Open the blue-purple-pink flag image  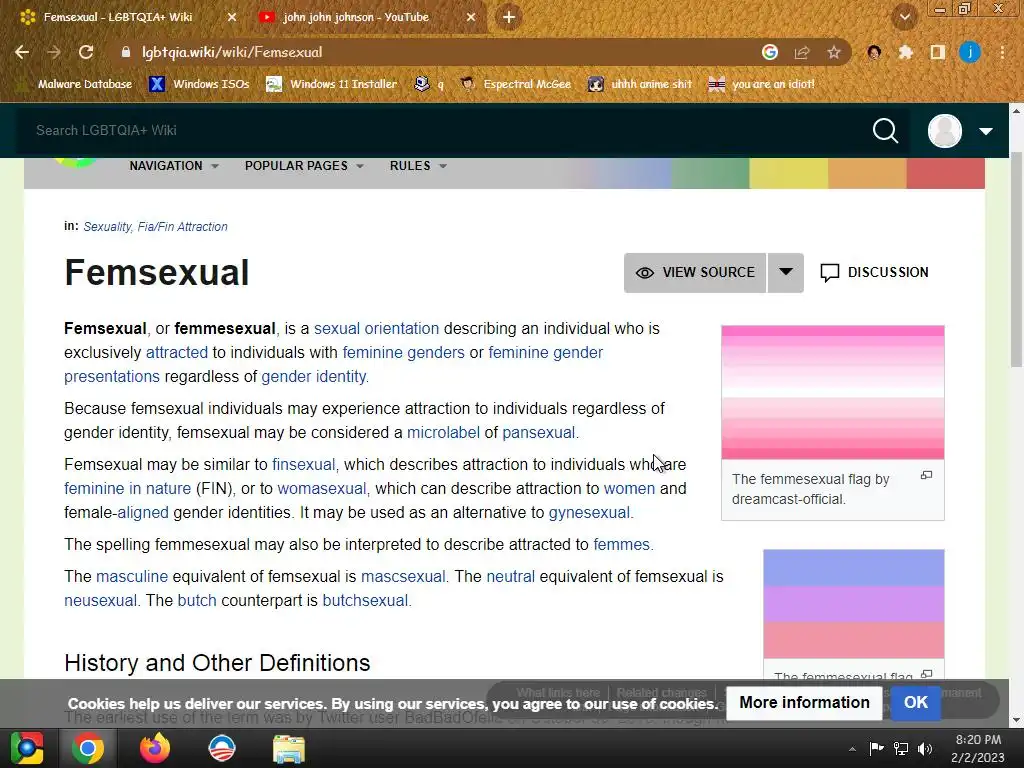tap(854, 604)
